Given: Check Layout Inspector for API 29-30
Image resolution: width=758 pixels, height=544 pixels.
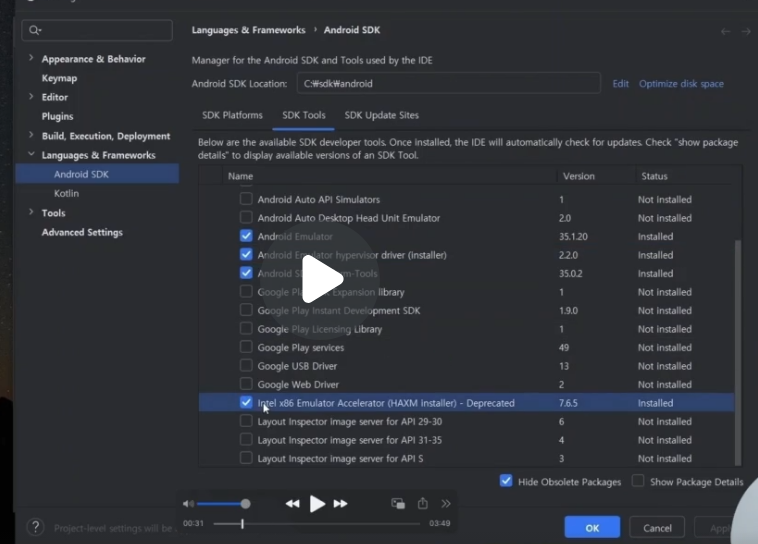Looking at the screenshot, I should coord(246,421).
